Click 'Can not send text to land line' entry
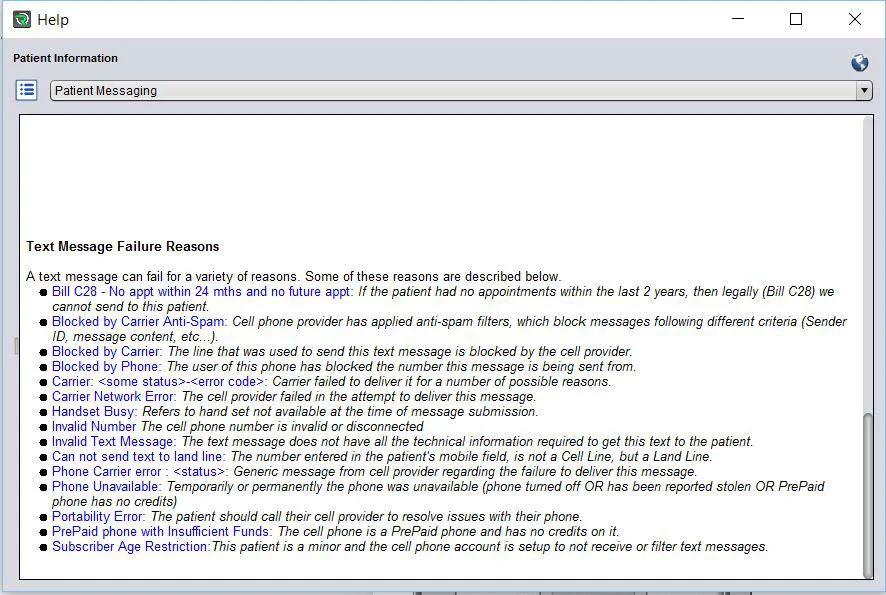 pyautogui.click(x=138, y=456)
